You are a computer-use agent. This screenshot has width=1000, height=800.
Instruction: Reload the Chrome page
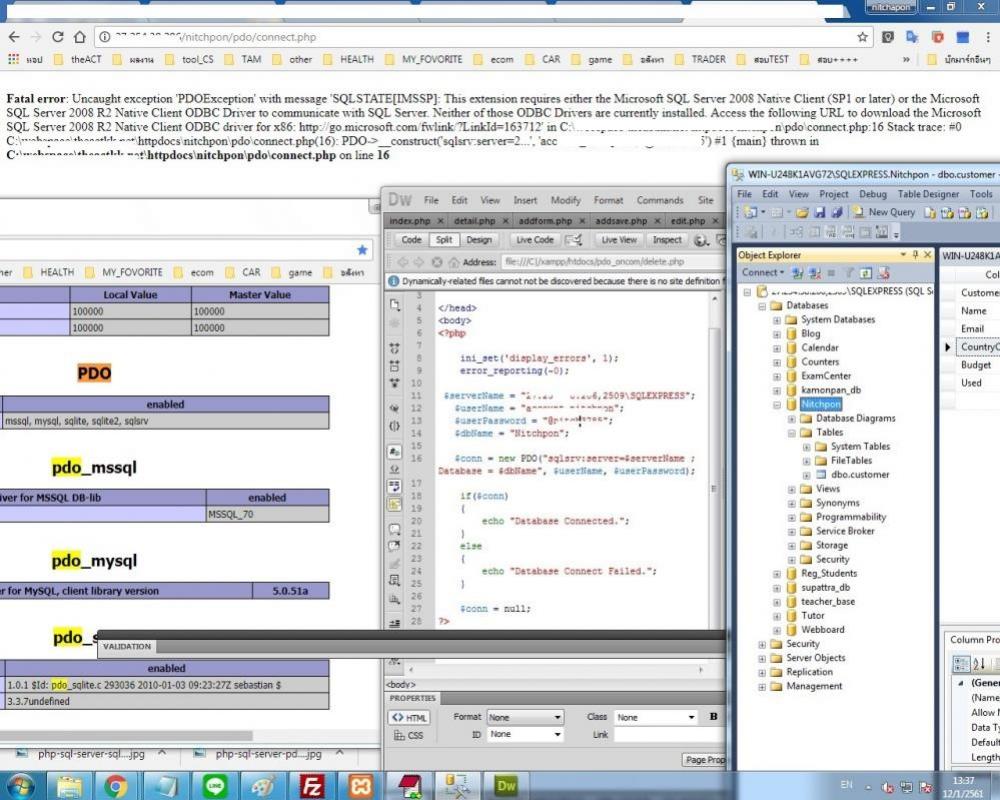click(x=58, y=37)
